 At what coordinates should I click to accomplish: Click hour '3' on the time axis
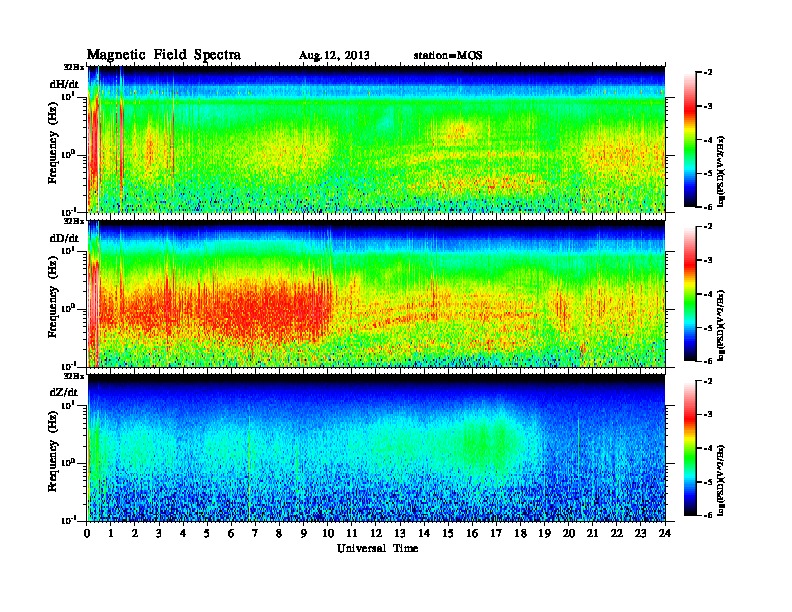point(159,534)
